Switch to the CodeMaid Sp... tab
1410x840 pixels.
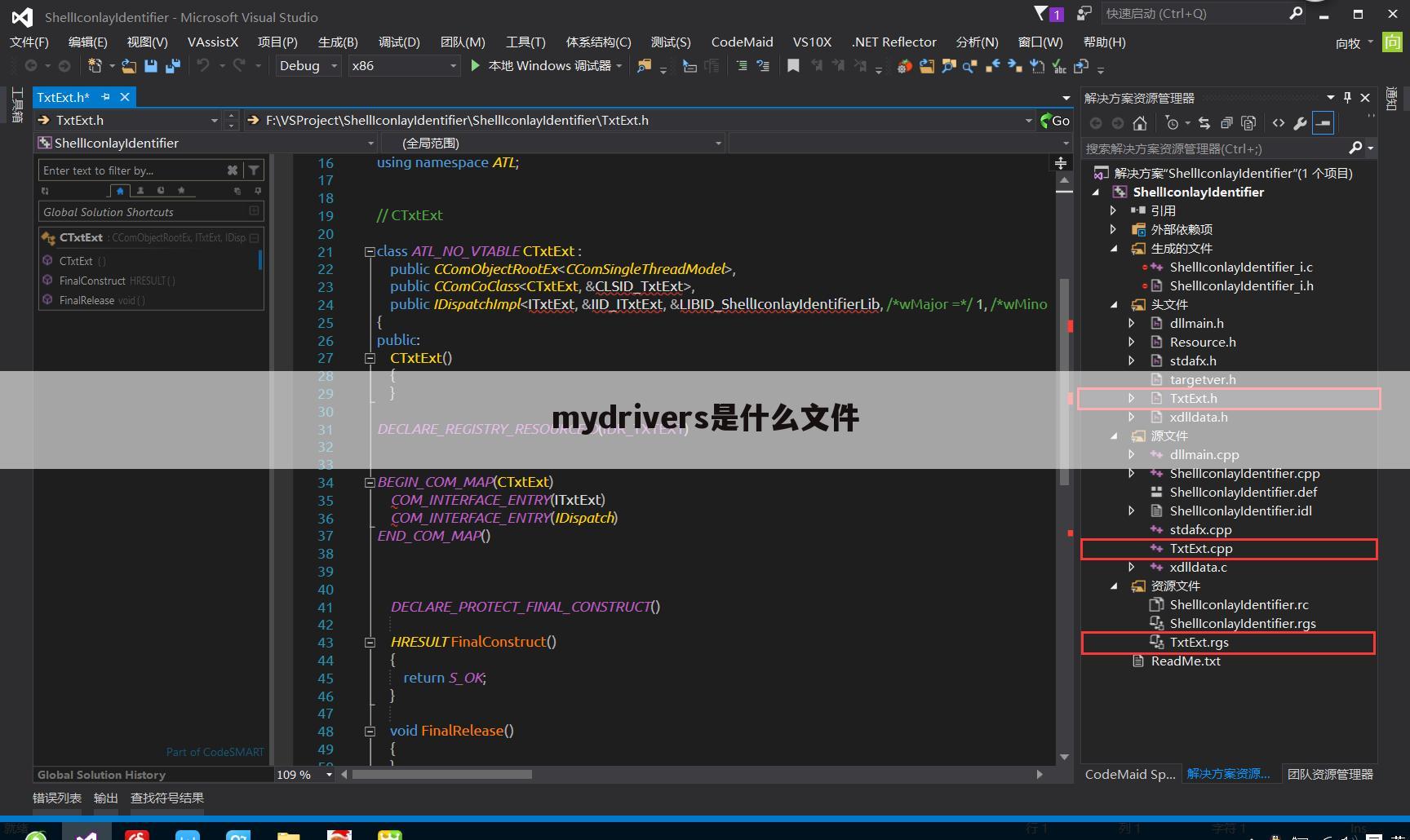click(x=1130, y=775)
